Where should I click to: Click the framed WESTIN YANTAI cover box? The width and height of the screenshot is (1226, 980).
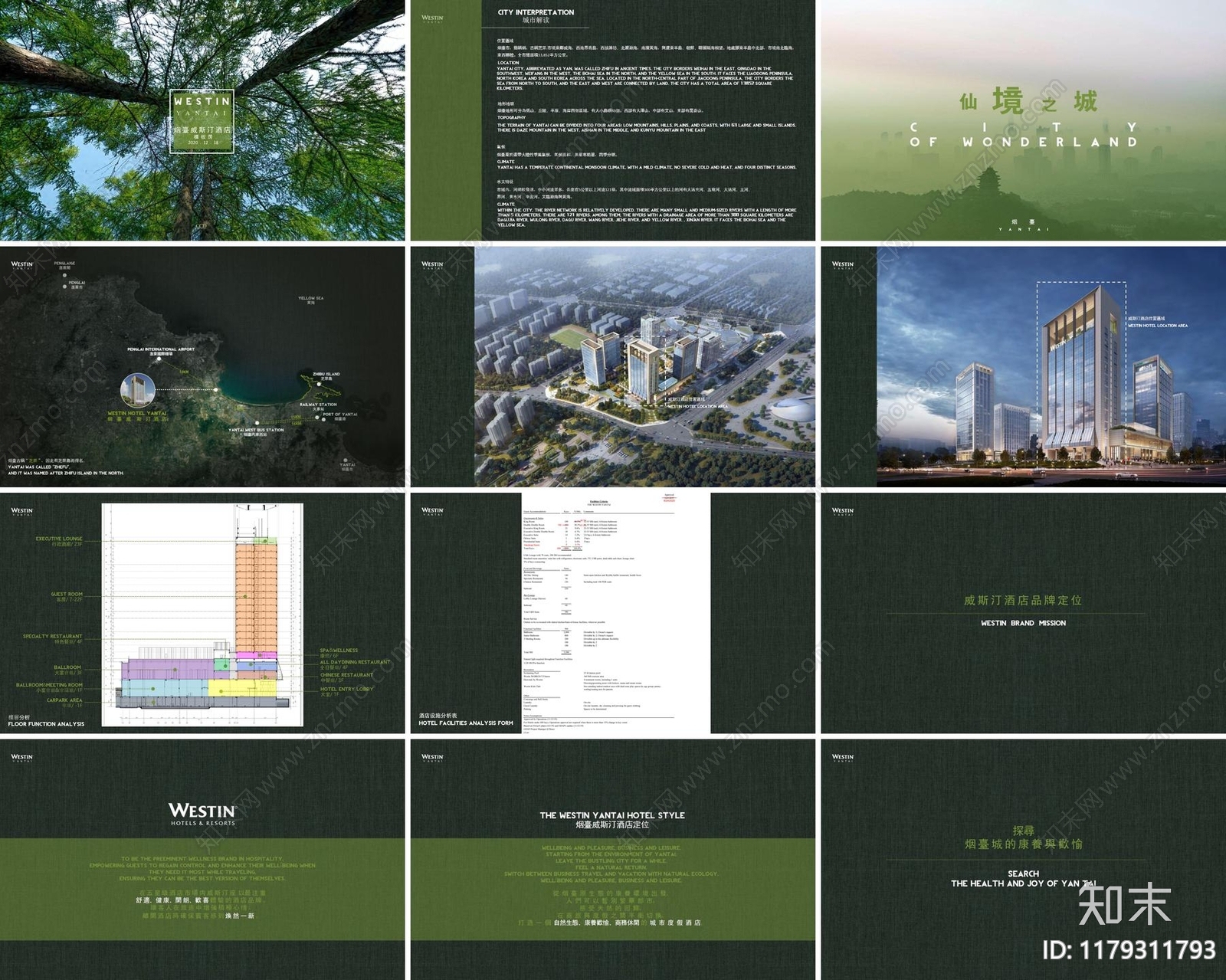tap(201, 121)
